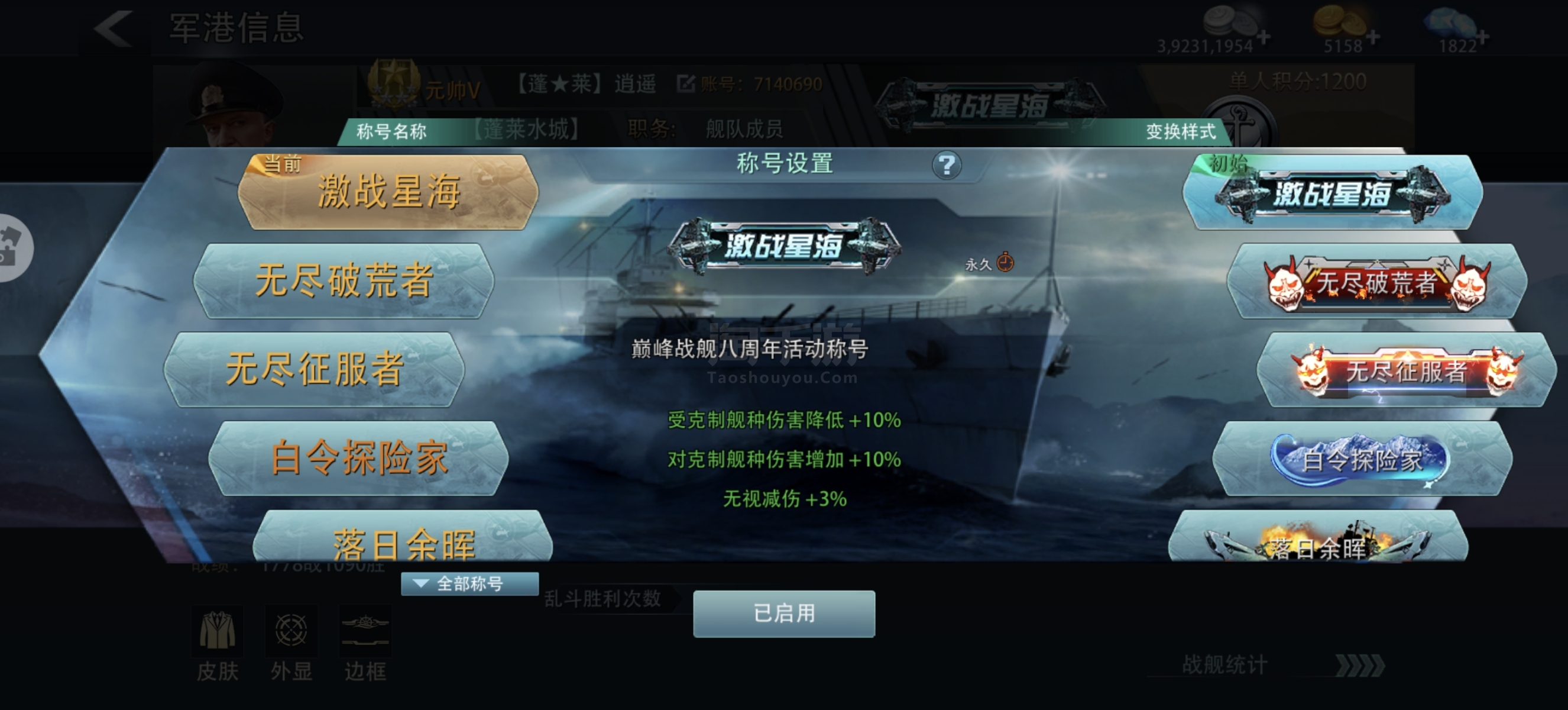Select the 无尽破荒者 title
This screenshot has height=710, width=1568.
344,280
